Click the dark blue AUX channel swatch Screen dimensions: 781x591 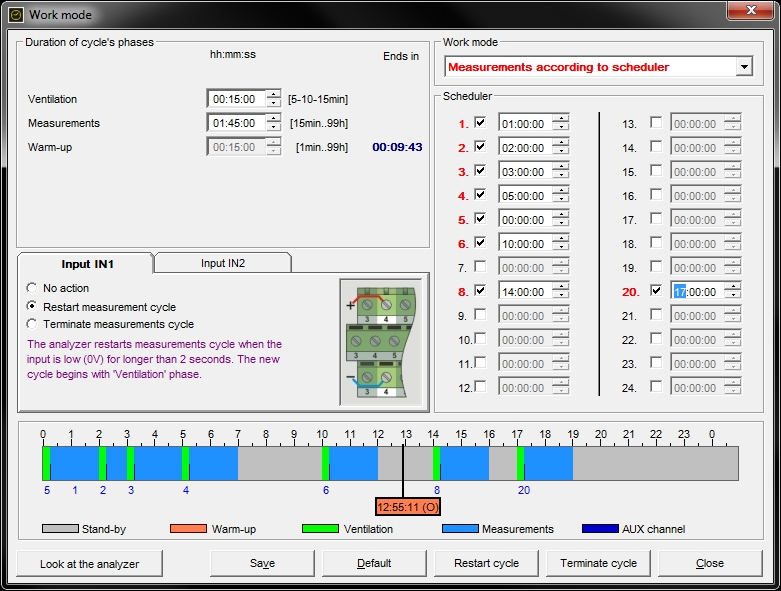pyautogui.click(x=599, y=529)
